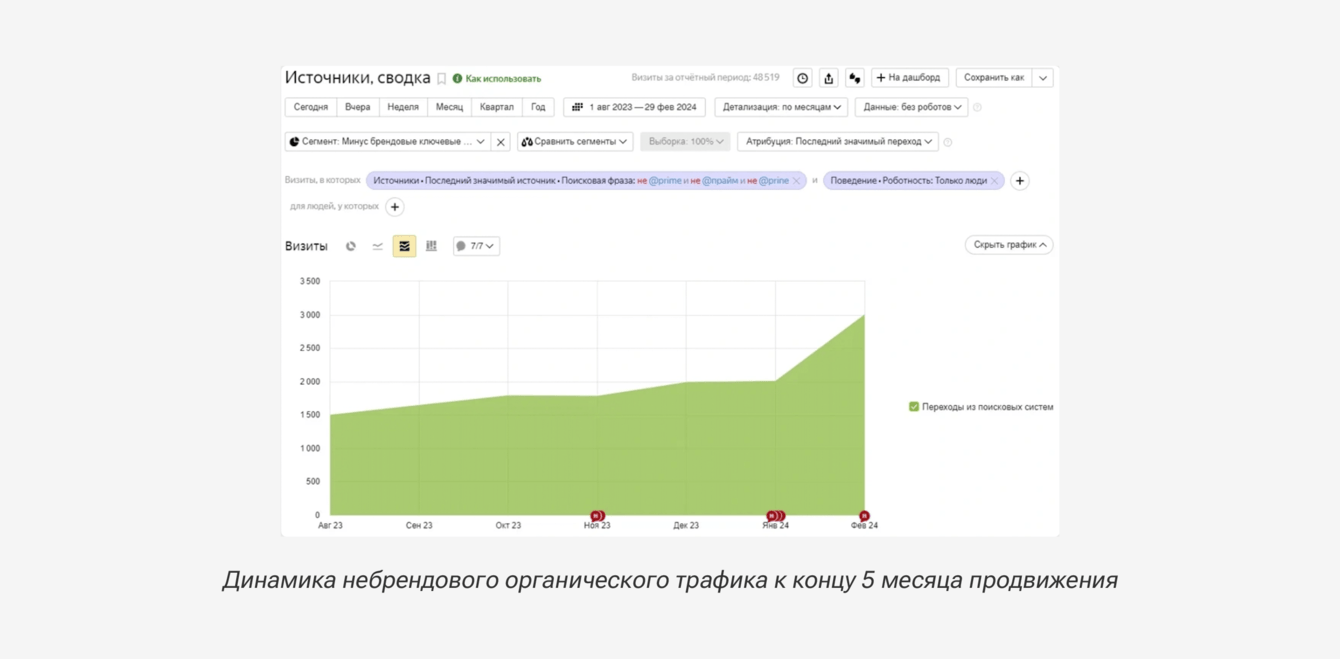The height and width of the screenshot is (659, 1340).
Task: Select the pie chart view icon
Action: tap(351, 246)
